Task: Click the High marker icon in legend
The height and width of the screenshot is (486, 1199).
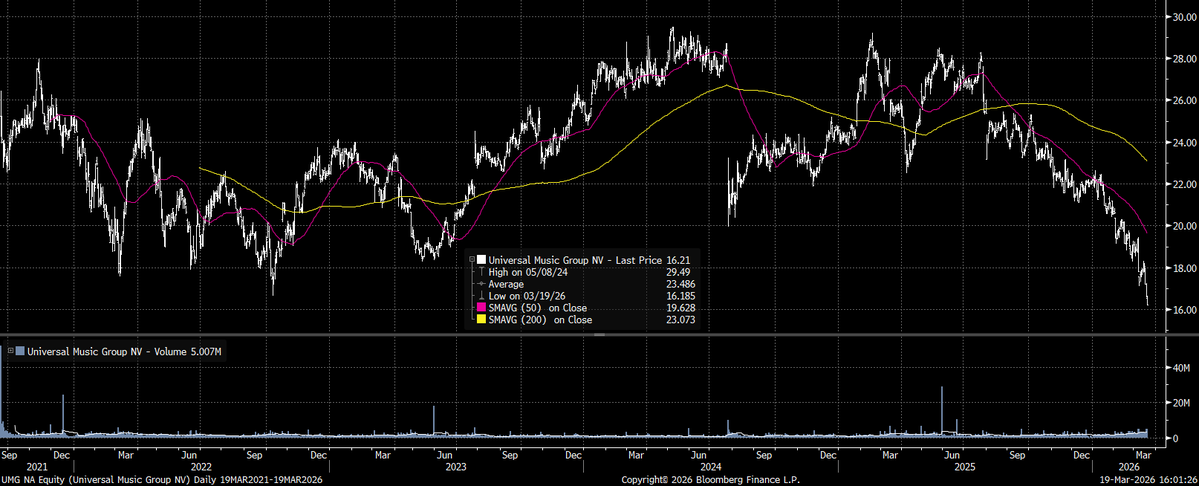Action: 481,270
